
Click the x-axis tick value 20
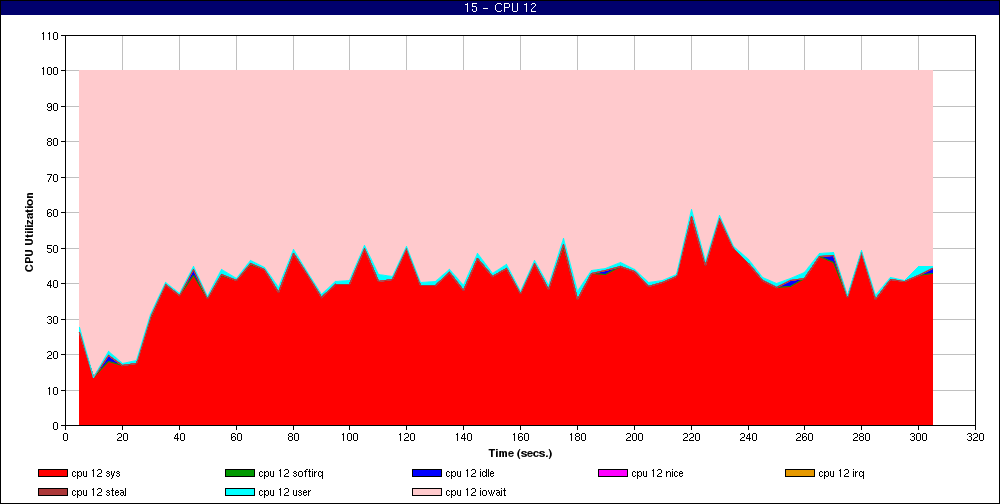pyautogui.click(x=122, y=437)
